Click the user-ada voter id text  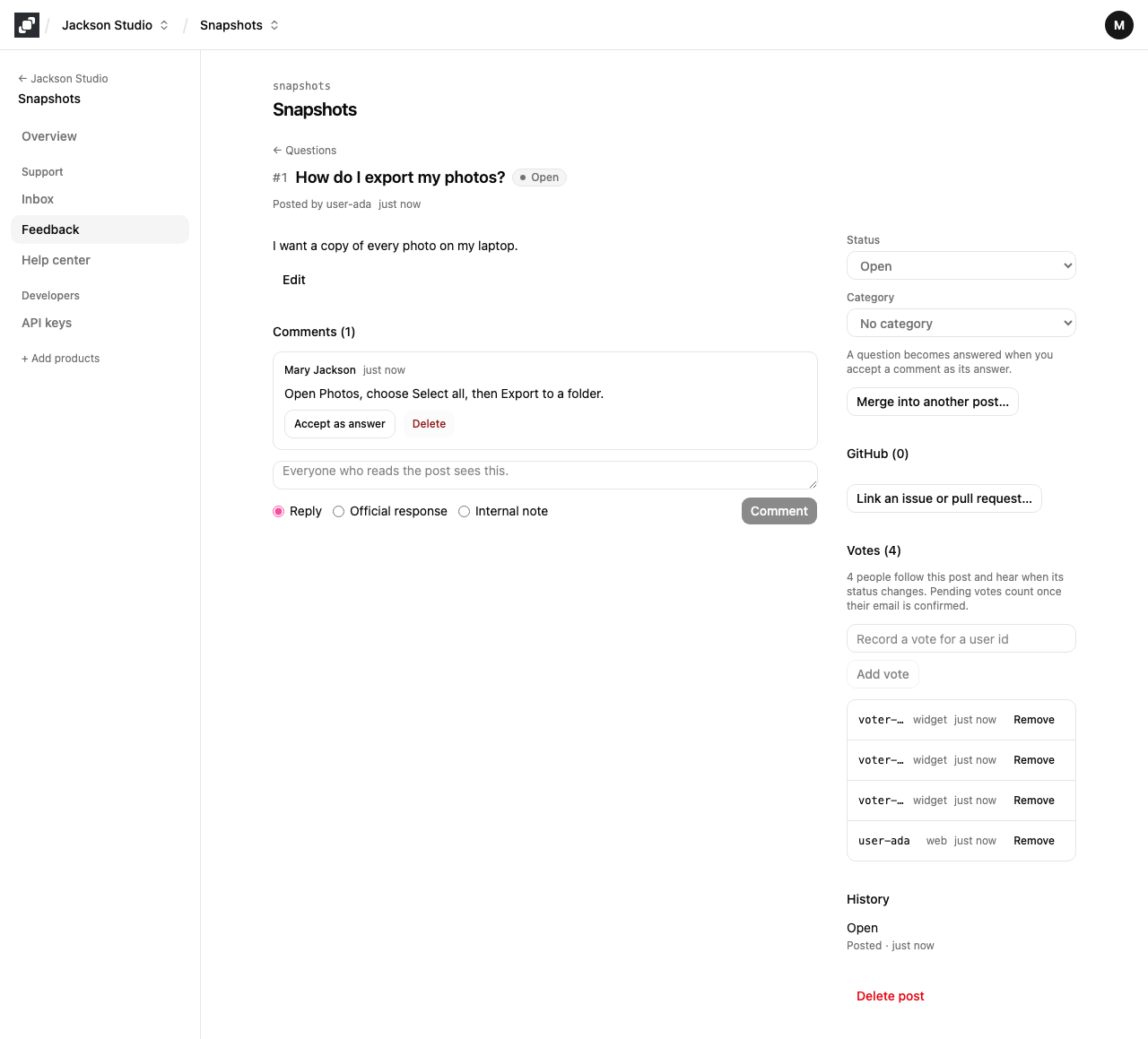[884, 841]
